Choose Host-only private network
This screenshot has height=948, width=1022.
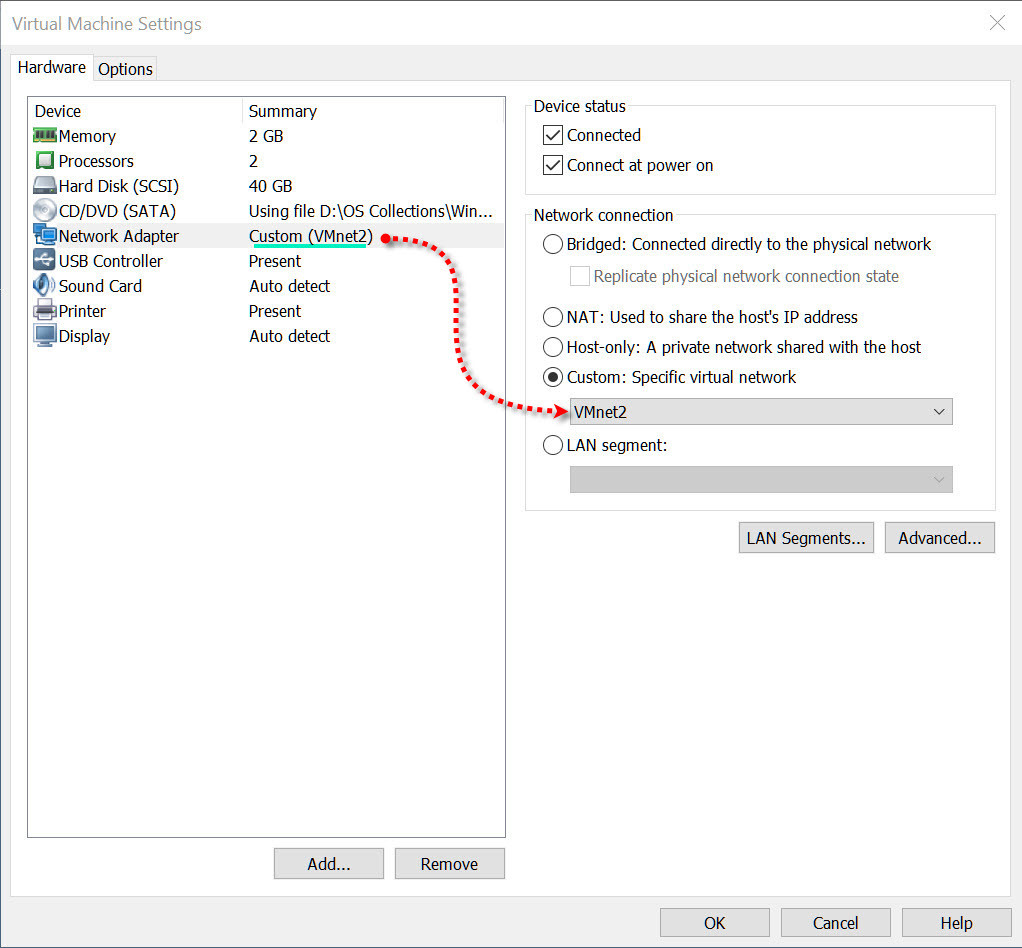553,347
